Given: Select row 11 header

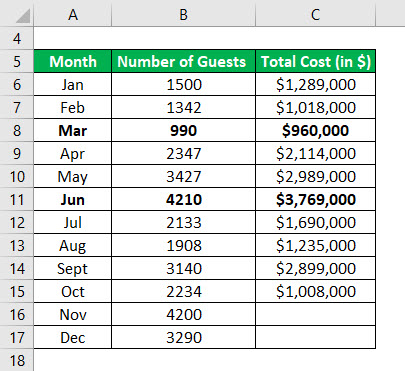Looking at the screenshot, I should coord(17,199).
